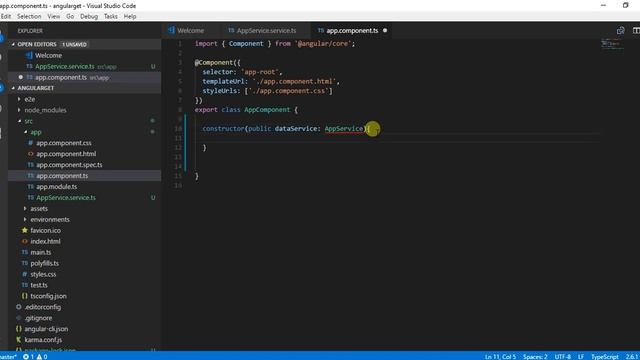The height and width of the screenshot is (360, 640).
Task: Click the blue git change bar in gutter
Action: pos(185,143)
